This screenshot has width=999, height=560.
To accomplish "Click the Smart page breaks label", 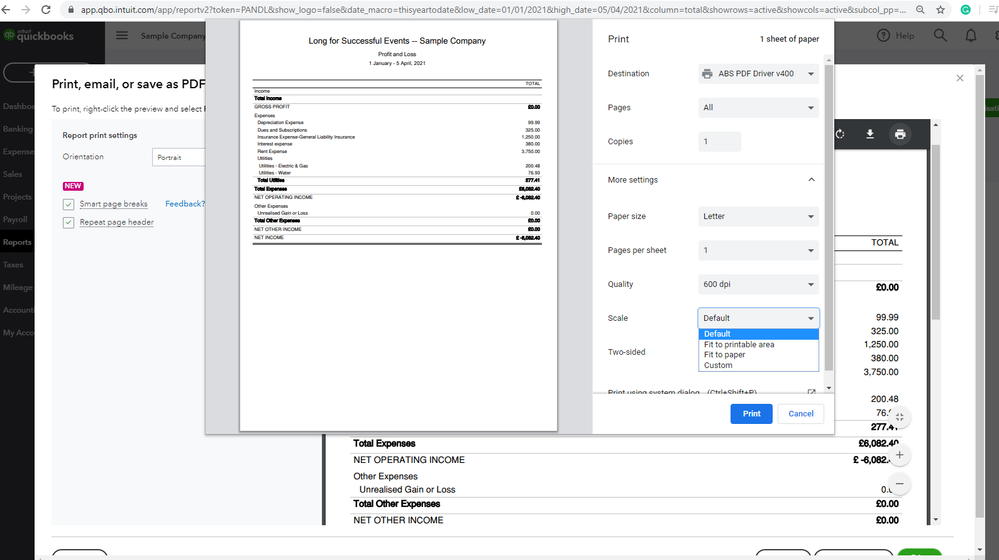I will pos(113,204).
